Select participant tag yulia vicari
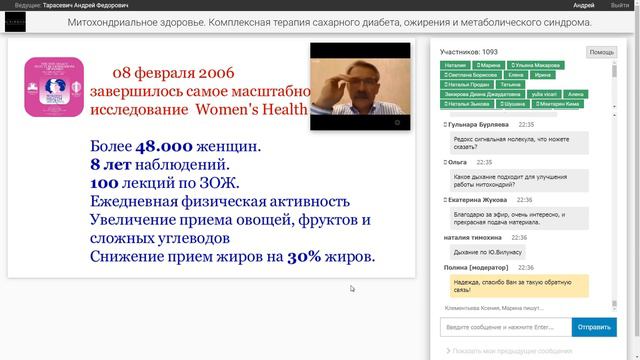The height and width of the screenshot is (360, 640). click(544, 94)
